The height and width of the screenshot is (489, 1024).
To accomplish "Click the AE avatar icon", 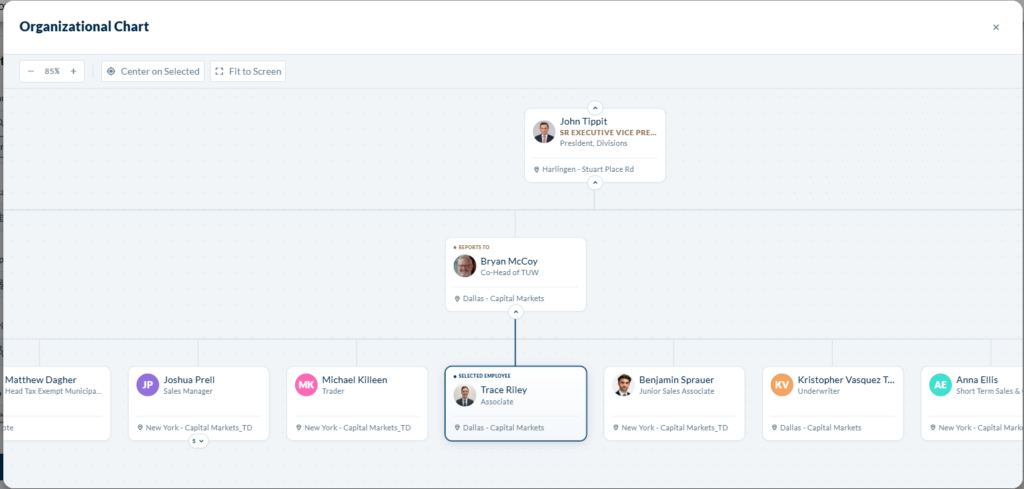I will click(x=940, y=385).
